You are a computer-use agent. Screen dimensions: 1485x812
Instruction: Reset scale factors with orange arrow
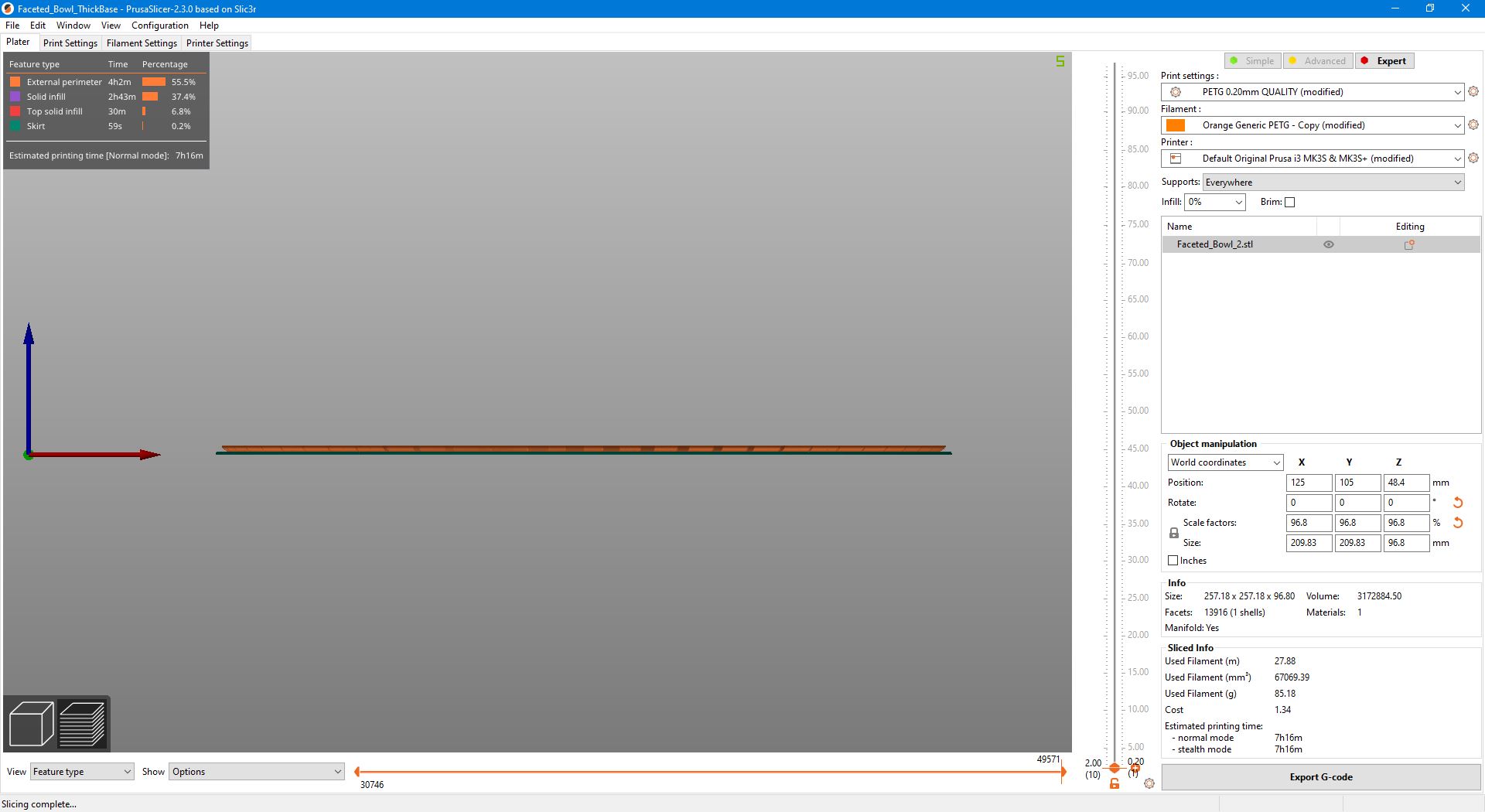[1458, 523]
